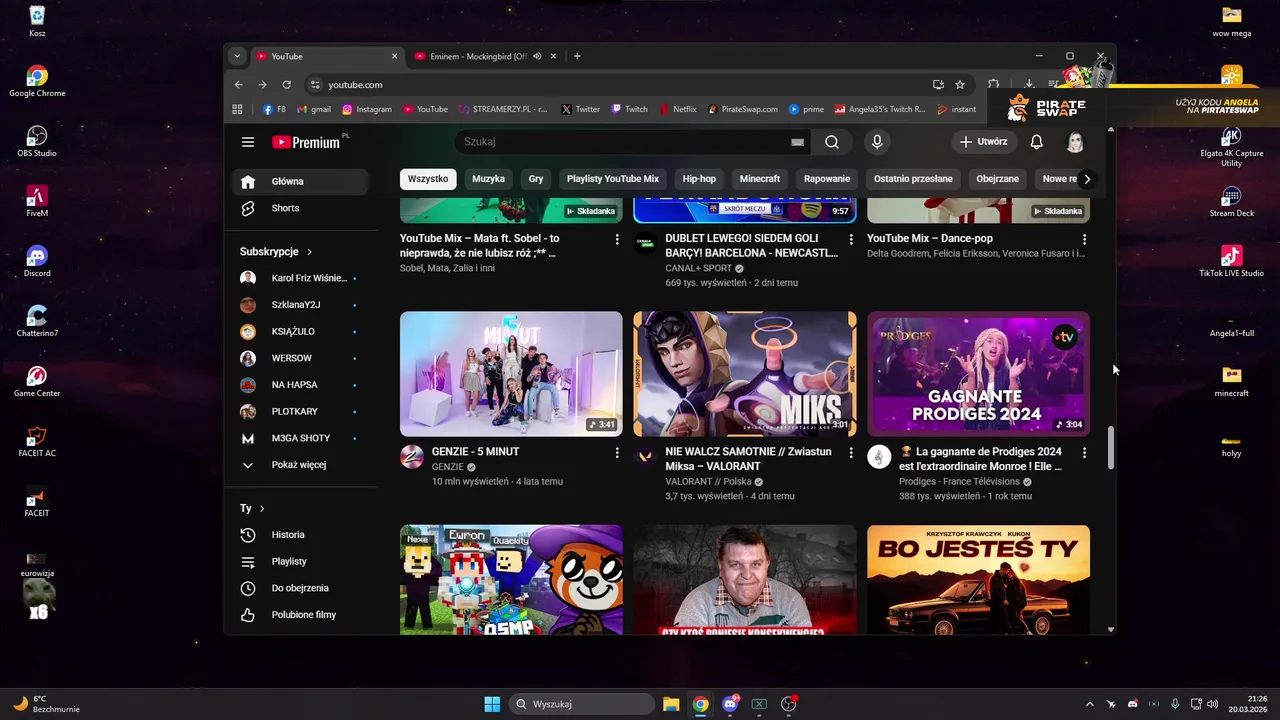The image size is (1280, 720).
Task: Open File Explorer on the taskbar
Action: pyautogui.click(x=671, y=704)
